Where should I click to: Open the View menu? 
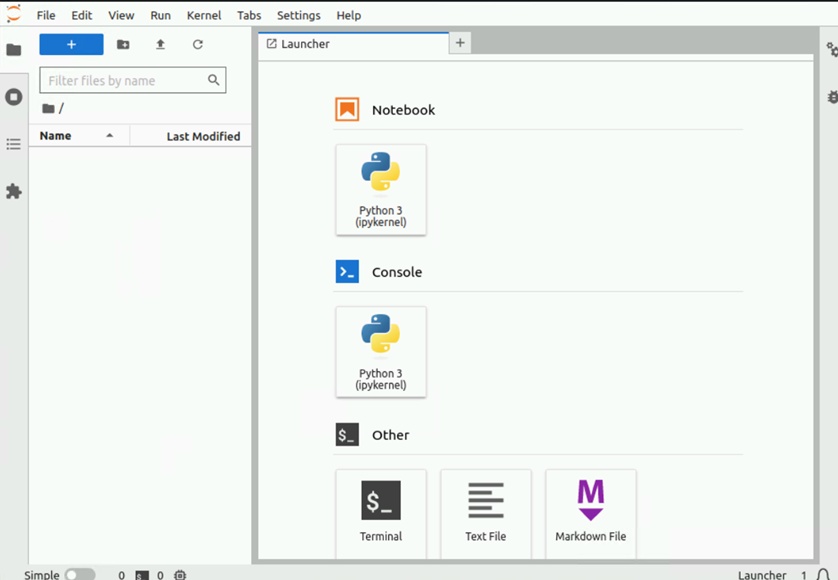121,16
